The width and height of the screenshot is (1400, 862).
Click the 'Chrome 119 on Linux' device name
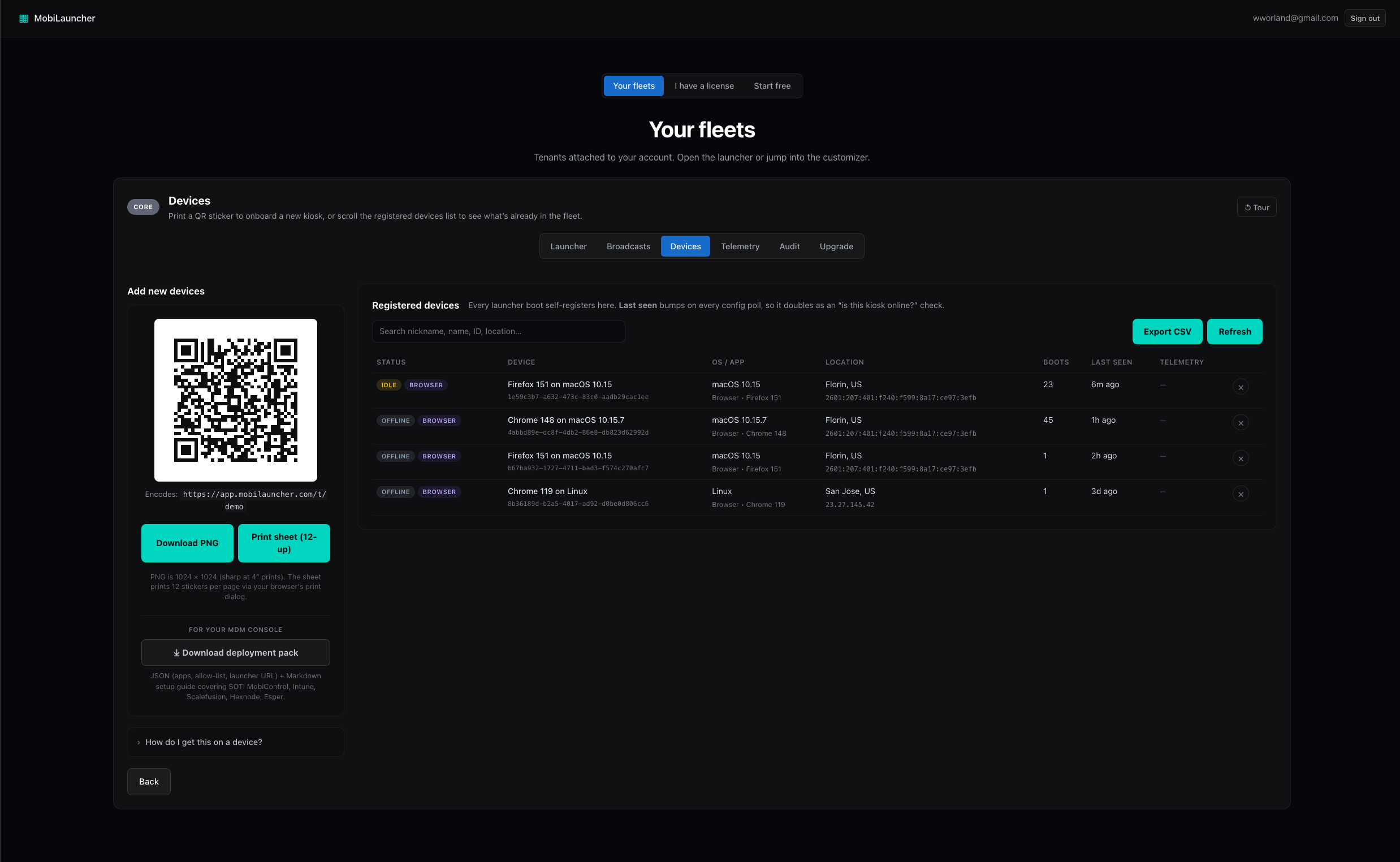pyautogui.click(x=547, y=491)
